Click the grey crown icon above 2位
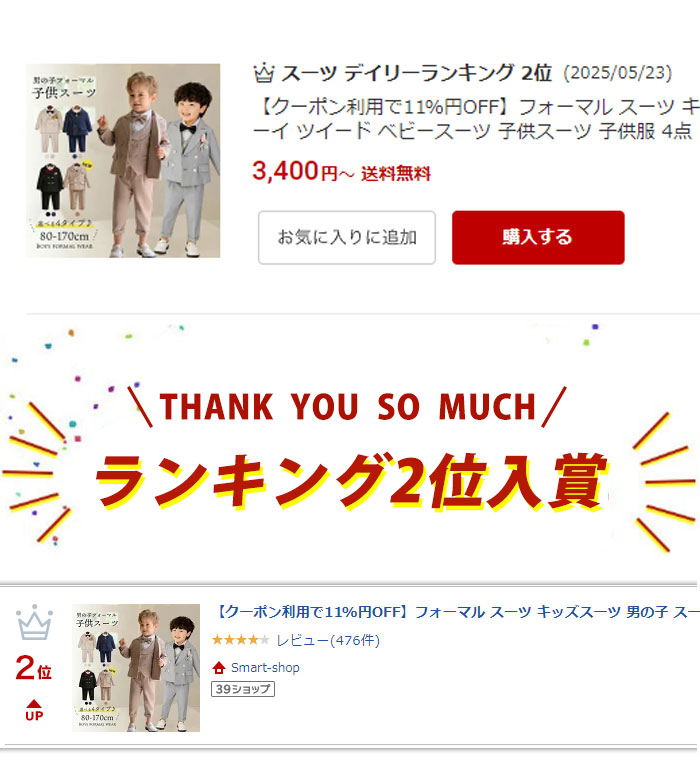This screenshot has width=700, height=768. point(34,622)
